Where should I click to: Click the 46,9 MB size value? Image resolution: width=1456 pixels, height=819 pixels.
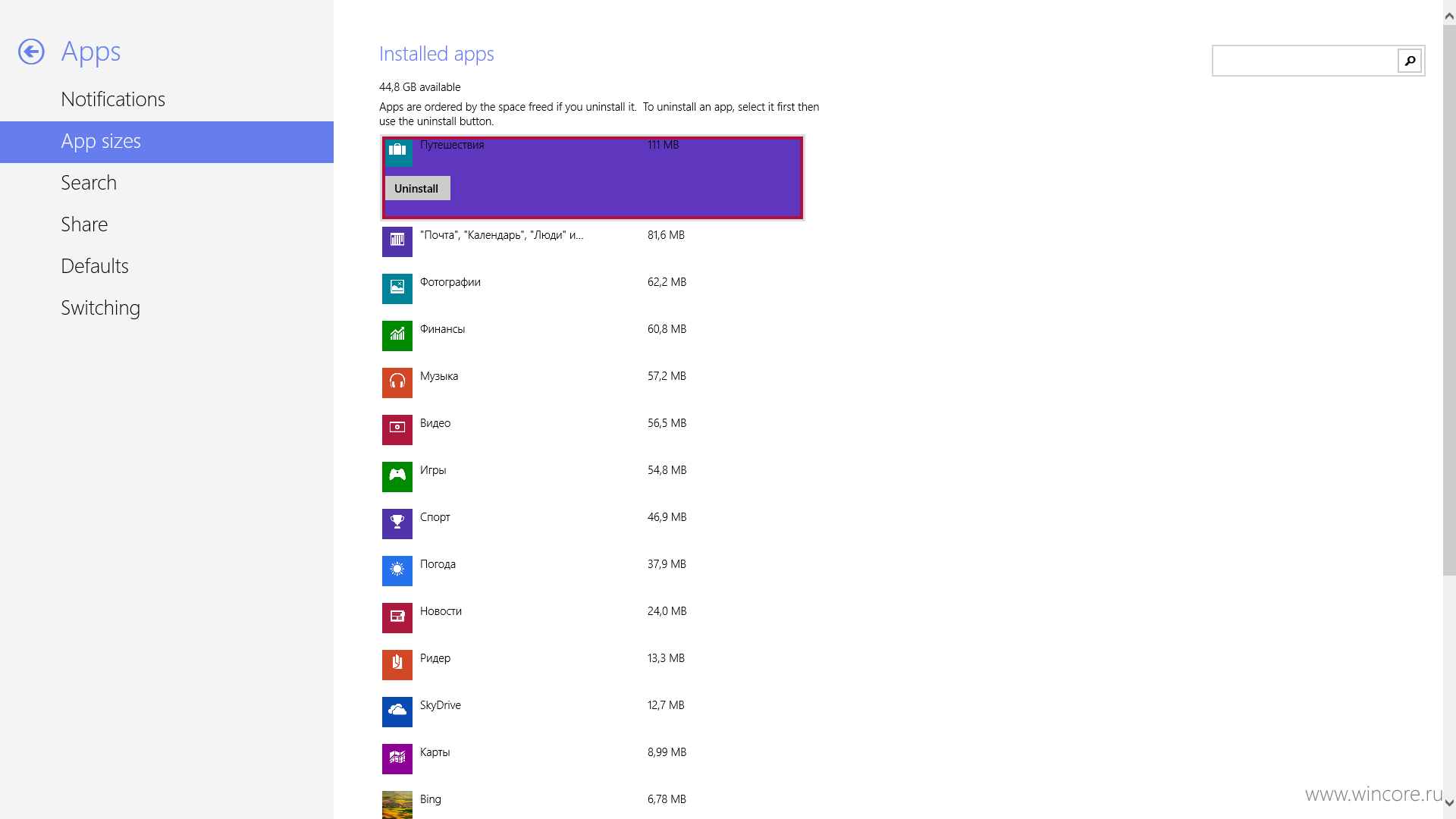pyautogui.click(x=667, y=517)
